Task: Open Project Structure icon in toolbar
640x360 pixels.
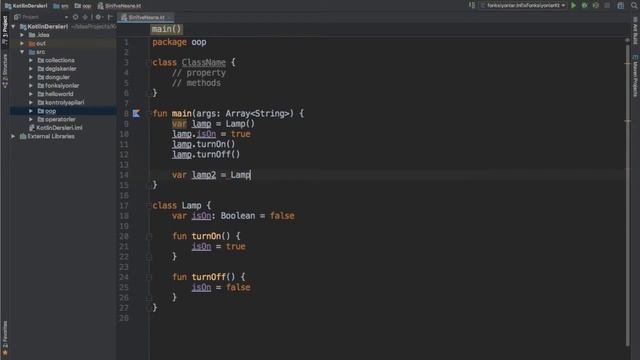Action: 620,6
